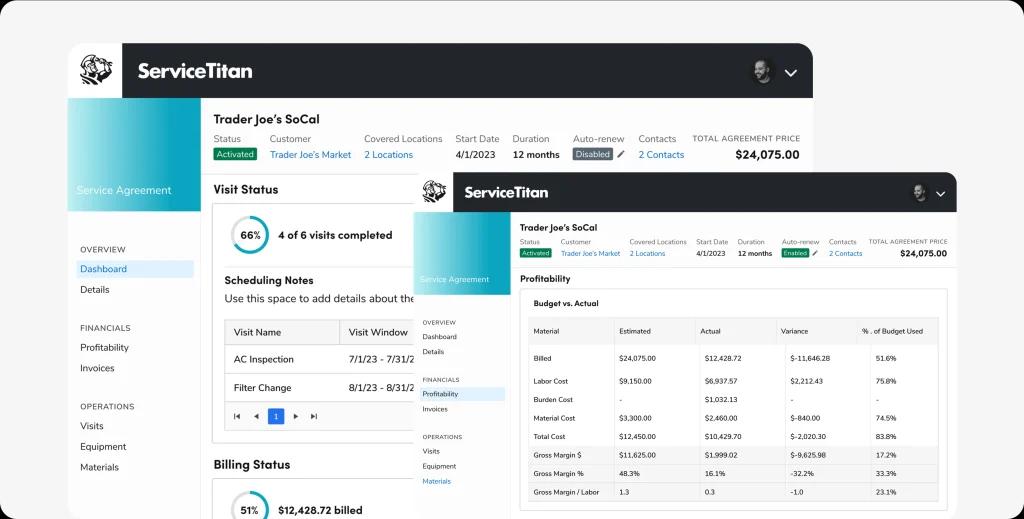Click 4 of 6 visits completed text
This screenshot has width=1024, height=519.
tap(335, 235)
